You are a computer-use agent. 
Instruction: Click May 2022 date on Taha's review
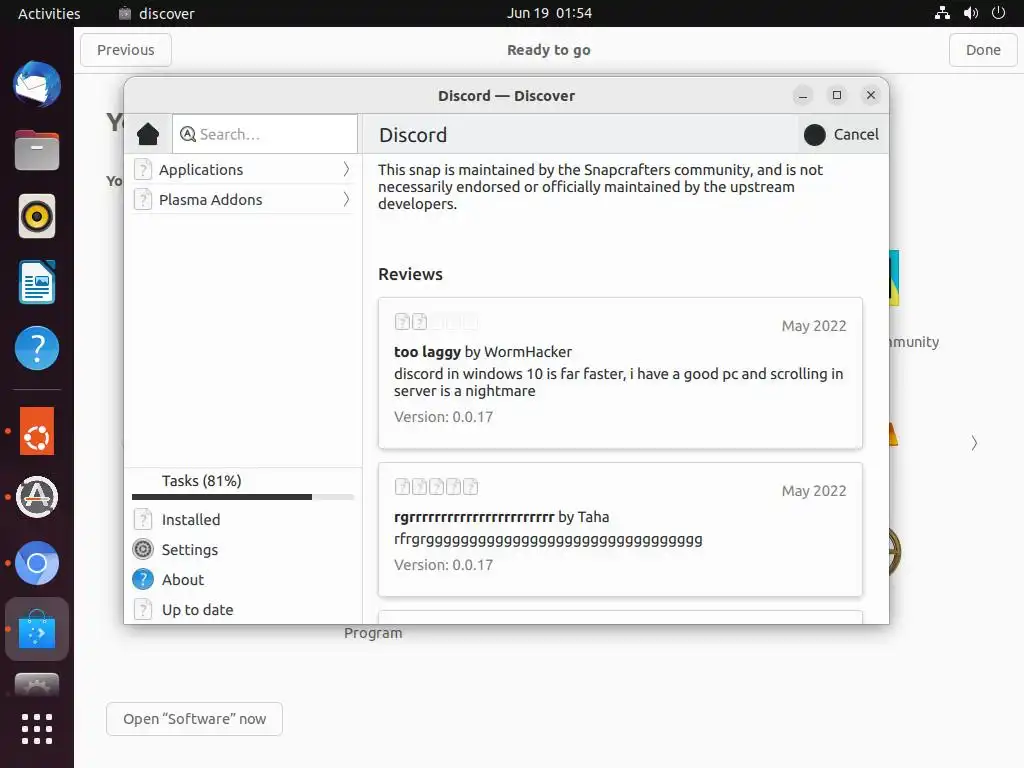[814, 491]
